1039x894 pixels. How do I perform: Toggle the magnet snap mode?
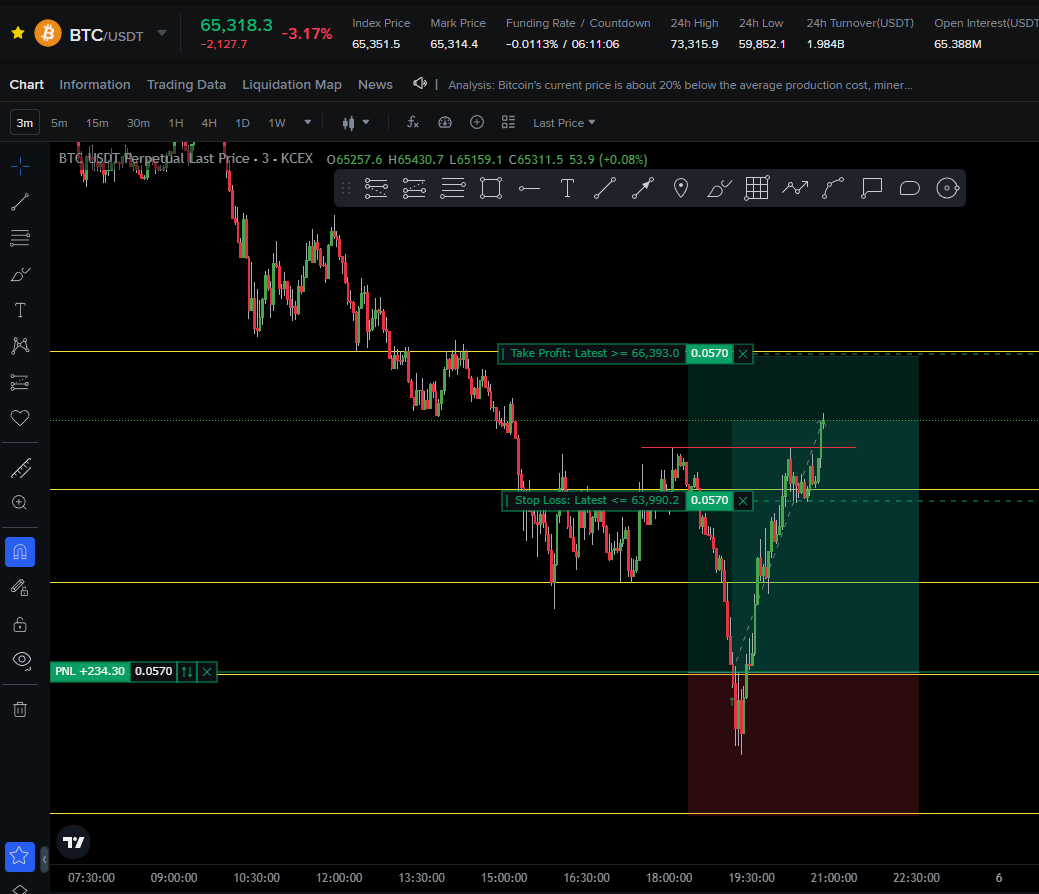point(20,552)
